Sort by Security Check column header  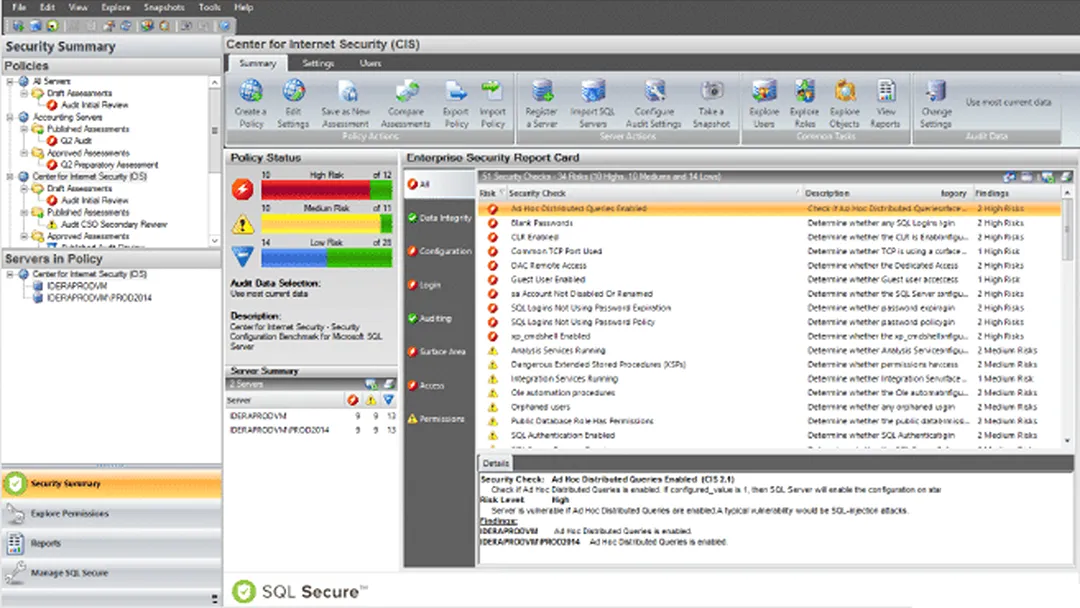(x=653, y=193)
